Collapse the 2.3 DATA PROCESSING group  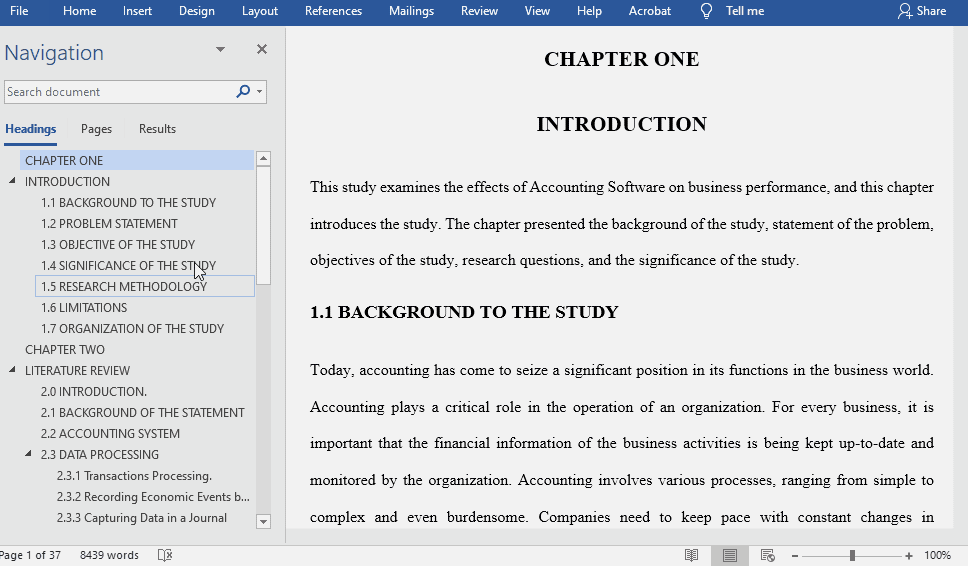click(x=28, y=454)
